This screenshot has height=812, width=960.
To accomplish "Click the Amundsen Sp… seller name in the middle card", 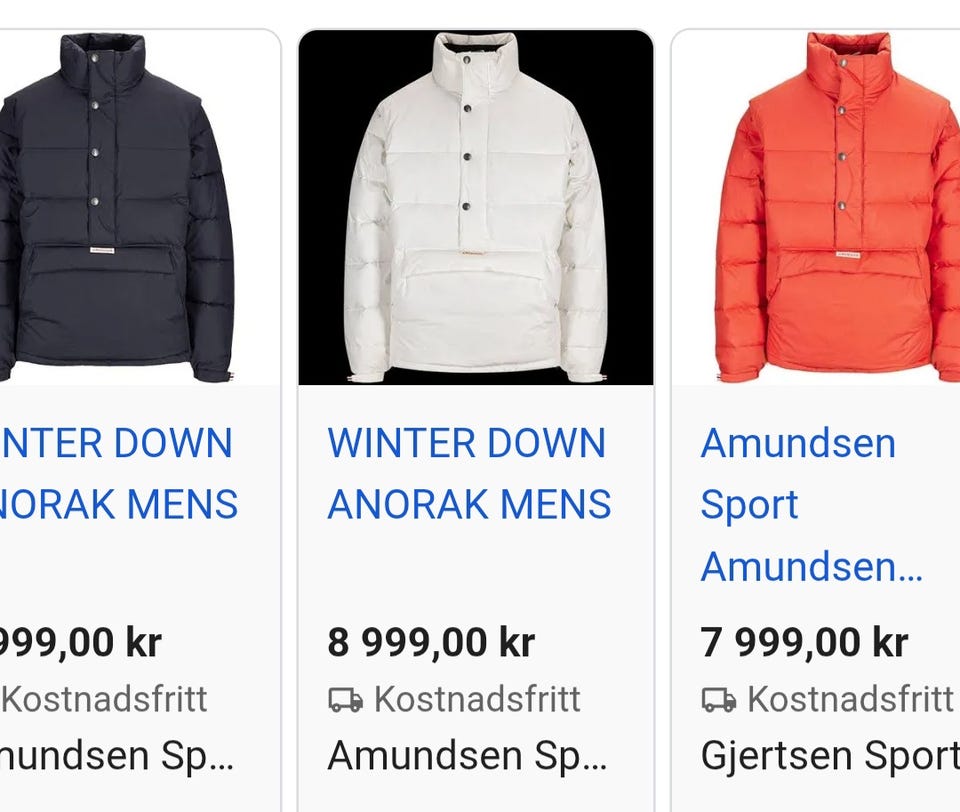I will 468,756.
